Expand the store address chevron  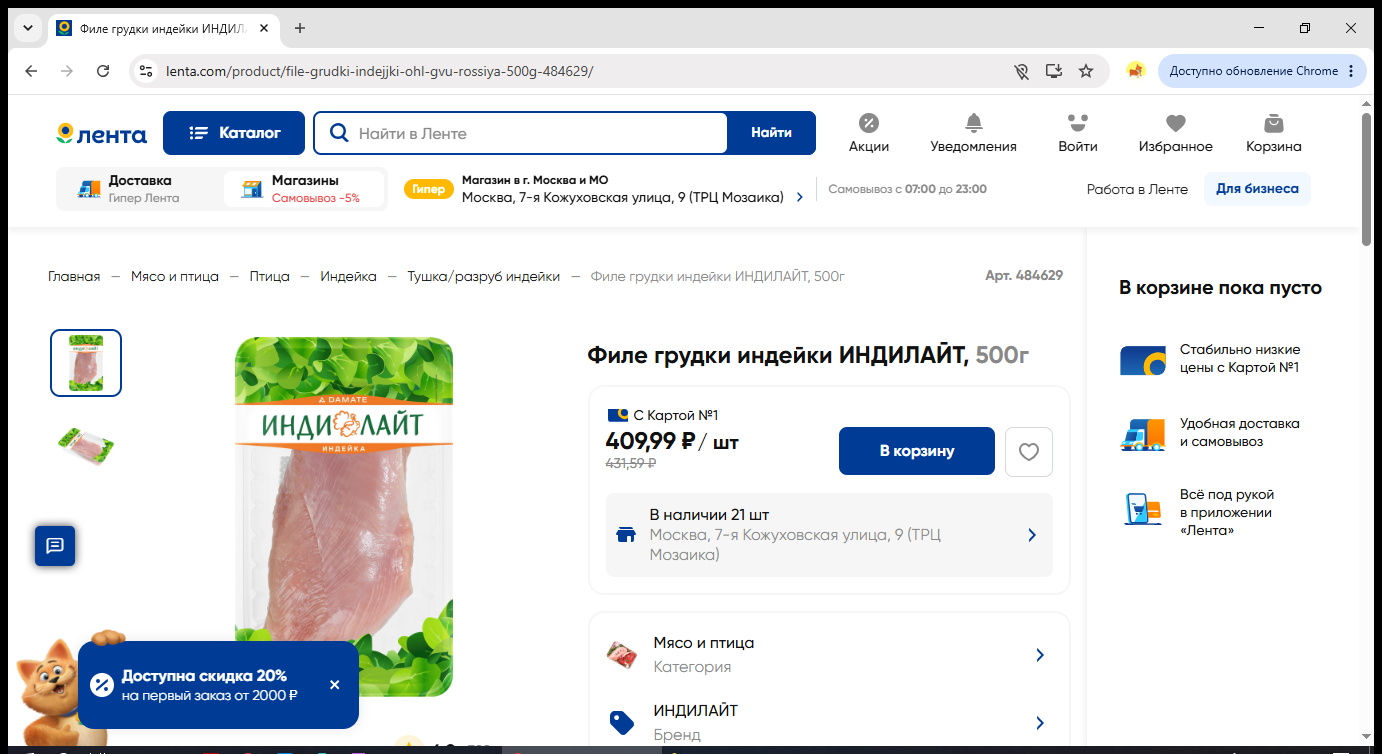[800, 198]
